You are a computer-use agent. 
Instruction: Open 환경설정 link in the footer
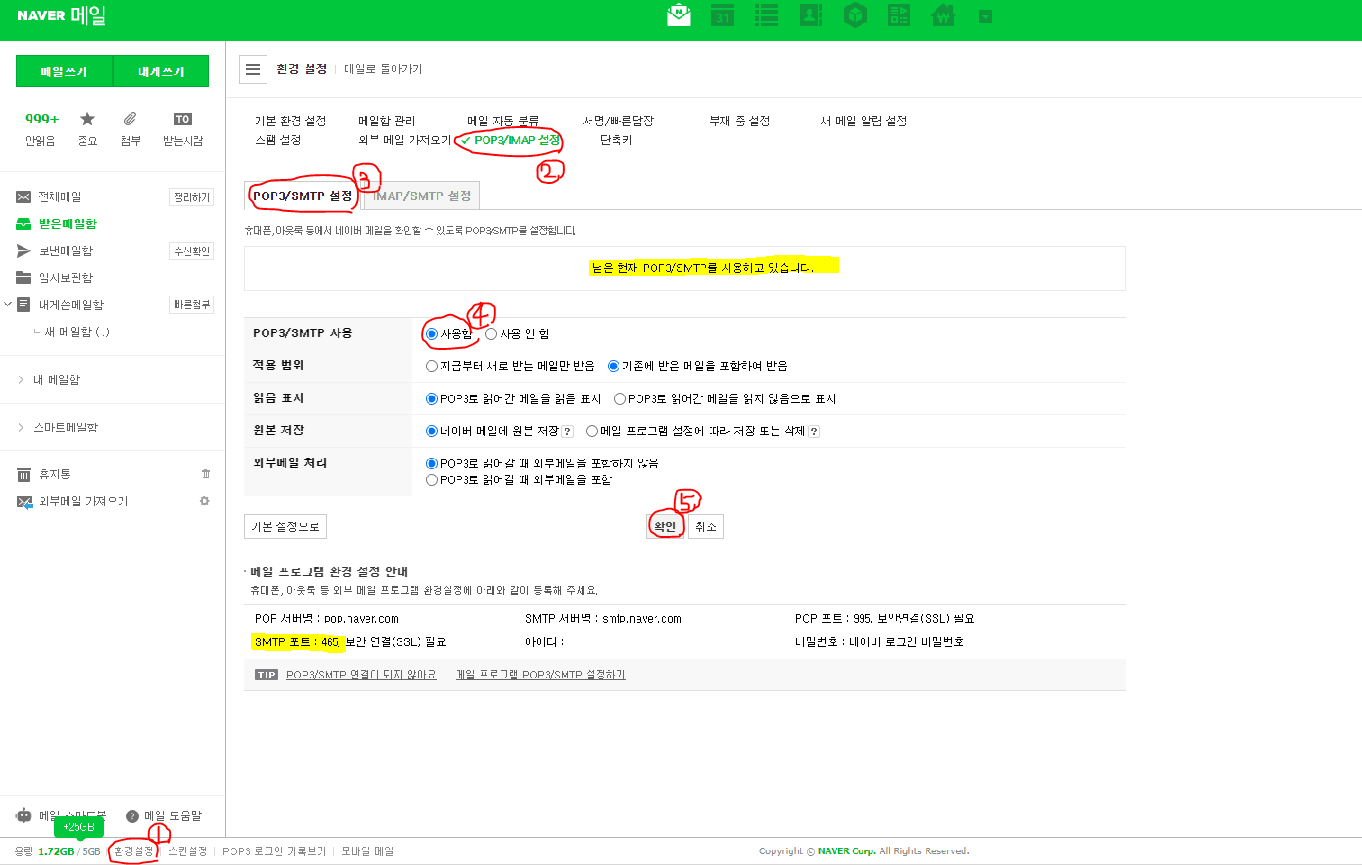point(134,852)
